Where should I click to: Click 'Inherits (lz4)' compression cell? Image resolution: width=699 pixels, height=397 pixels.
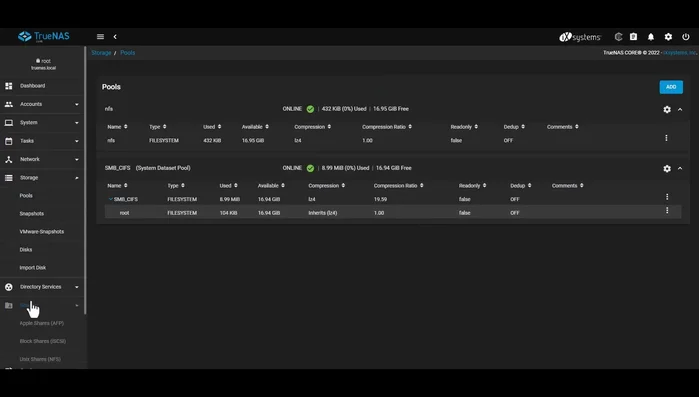click(323, 213)
